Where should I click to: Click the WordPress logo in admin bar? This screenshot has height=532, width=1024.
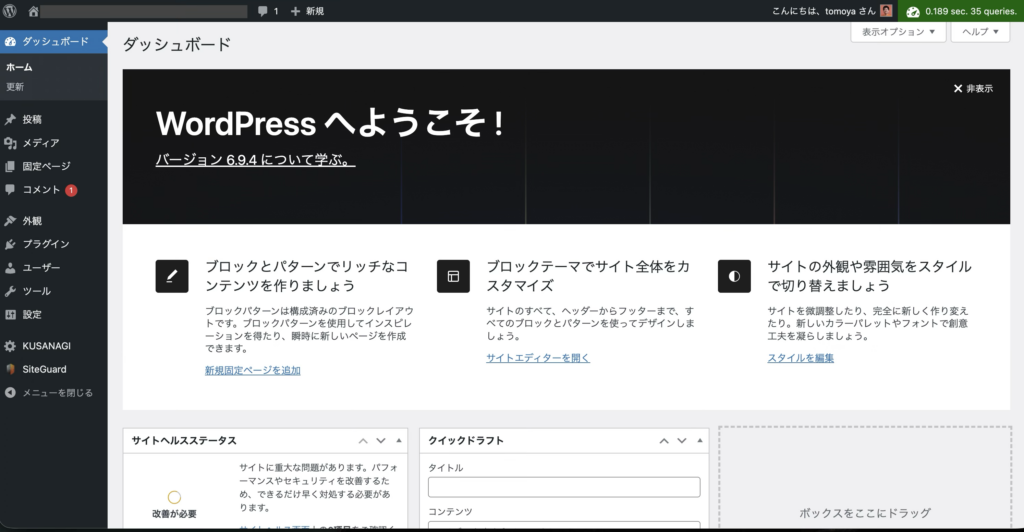pos(11,11)
